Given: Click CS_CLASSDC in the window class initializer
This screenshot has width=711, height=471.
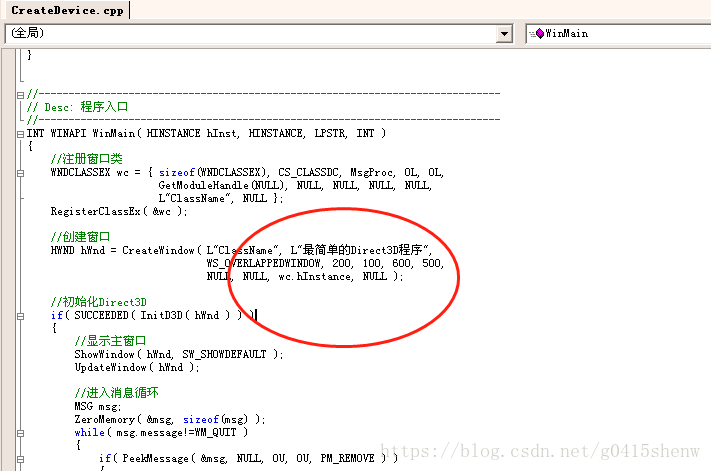Looking at the screenshot, I should pyautogui.click(x=308, y=173).
